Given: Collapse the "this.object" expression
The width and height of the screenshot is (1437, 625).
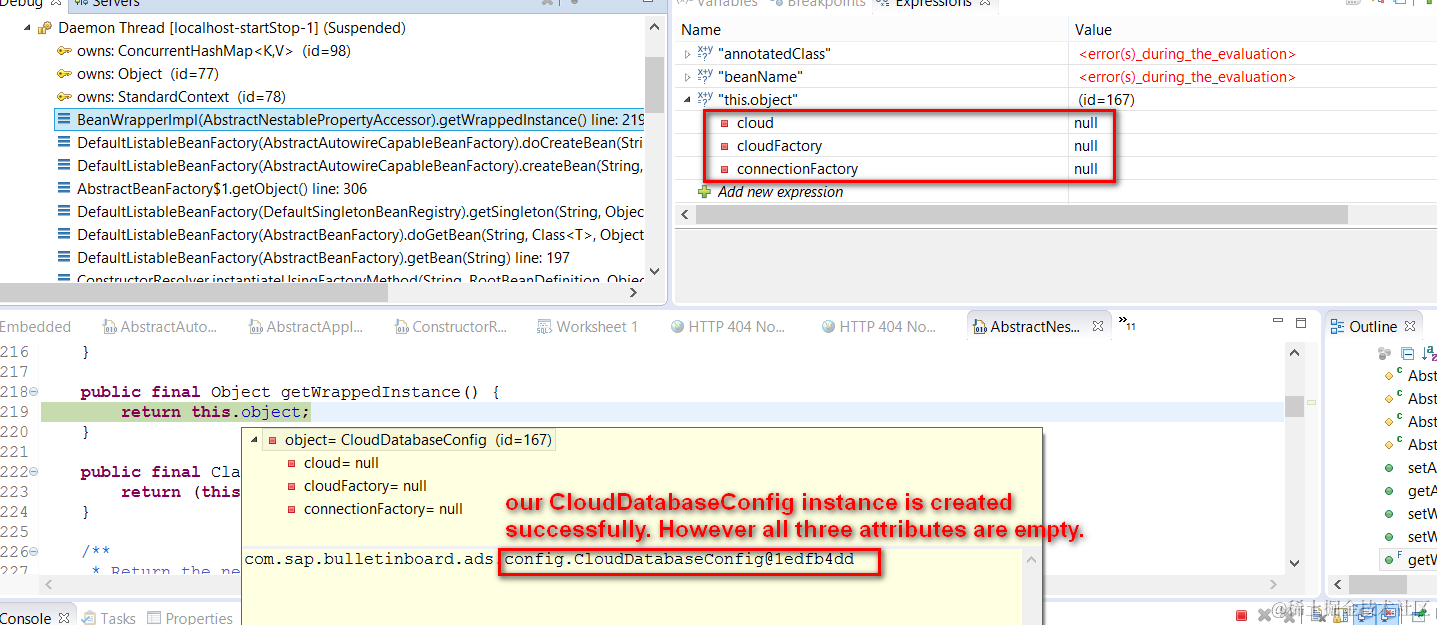Looking at the screenshot, I should [687, 99].
